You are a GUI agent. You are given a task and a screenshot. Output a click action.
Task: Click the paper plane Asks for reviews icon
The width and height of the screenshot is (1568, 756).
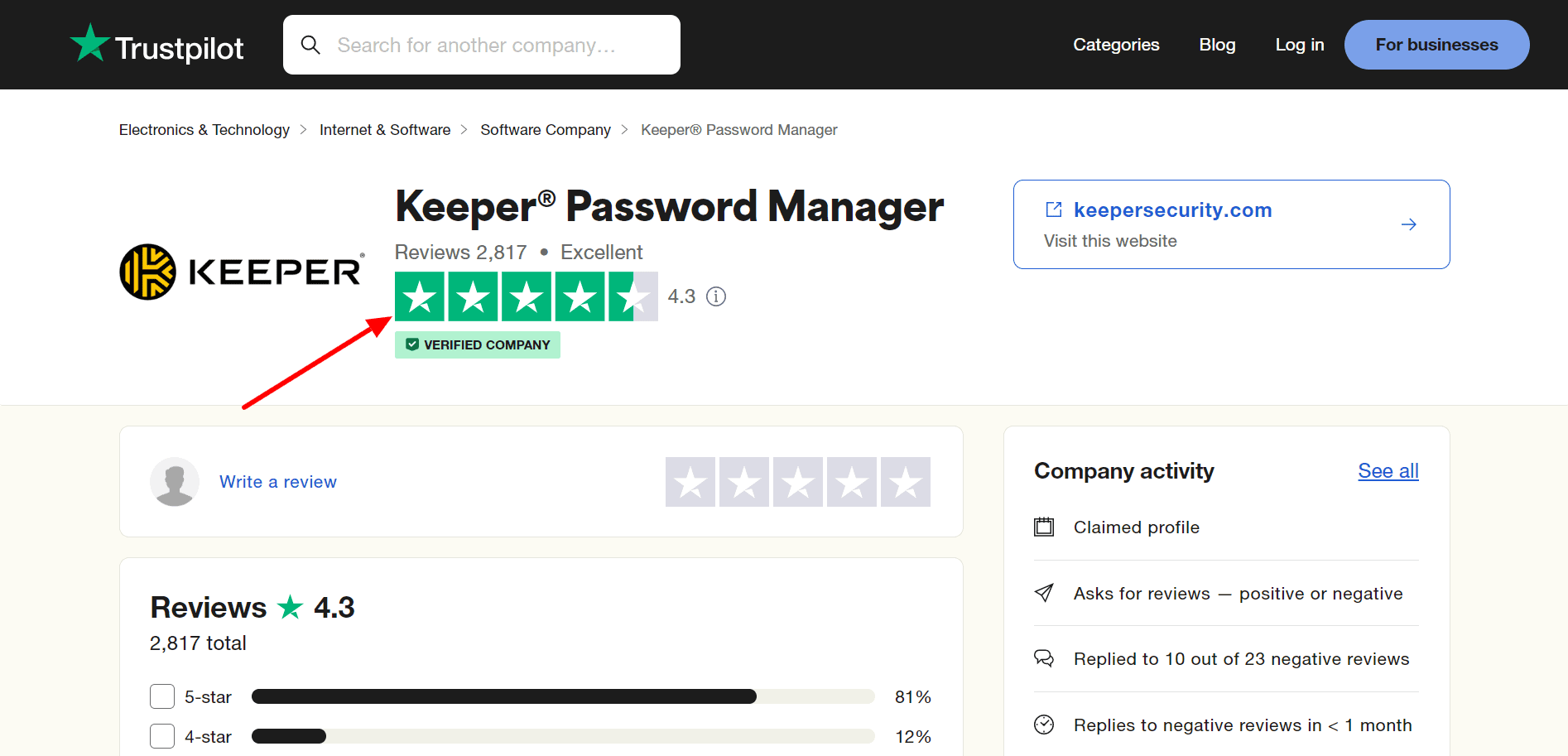[1044, 593]
